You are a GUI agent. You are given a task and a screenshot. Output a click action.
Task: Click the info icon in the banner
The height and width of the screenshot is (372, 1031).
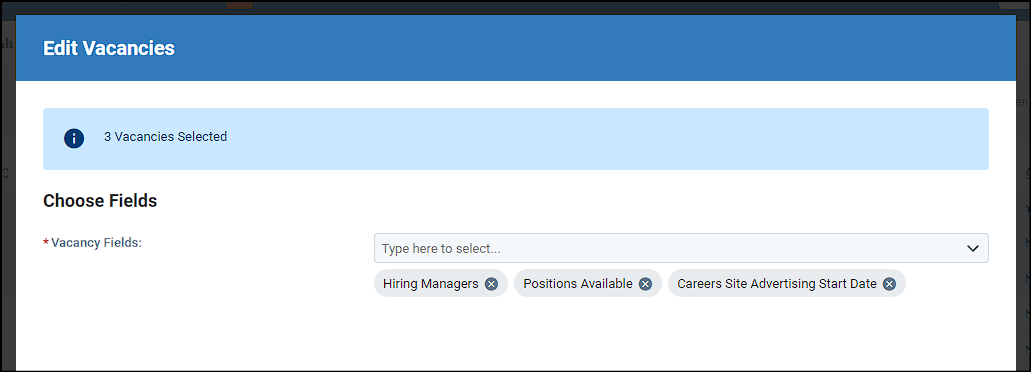click(x=74, y=139)
